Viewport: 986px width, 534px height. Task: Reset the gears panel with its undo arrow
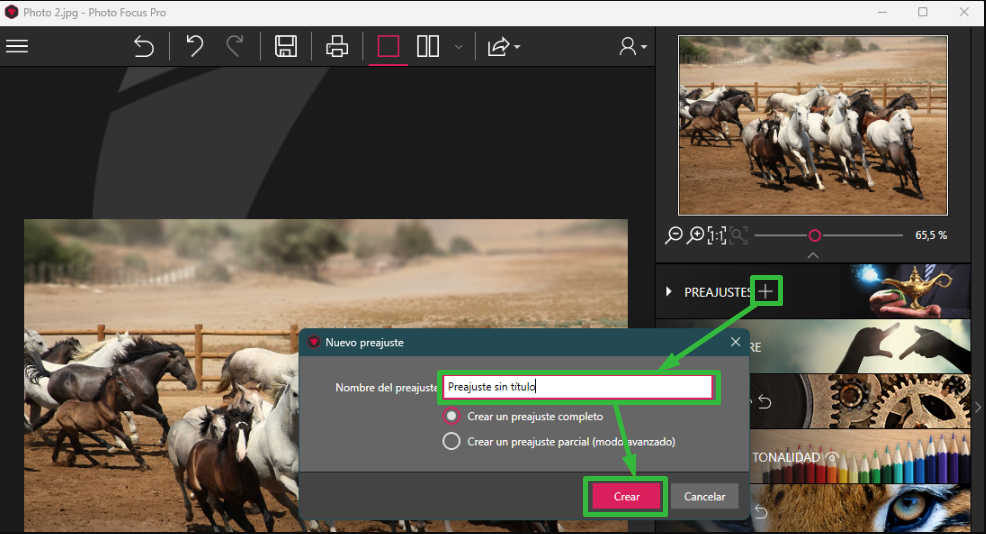coord(765,401)
